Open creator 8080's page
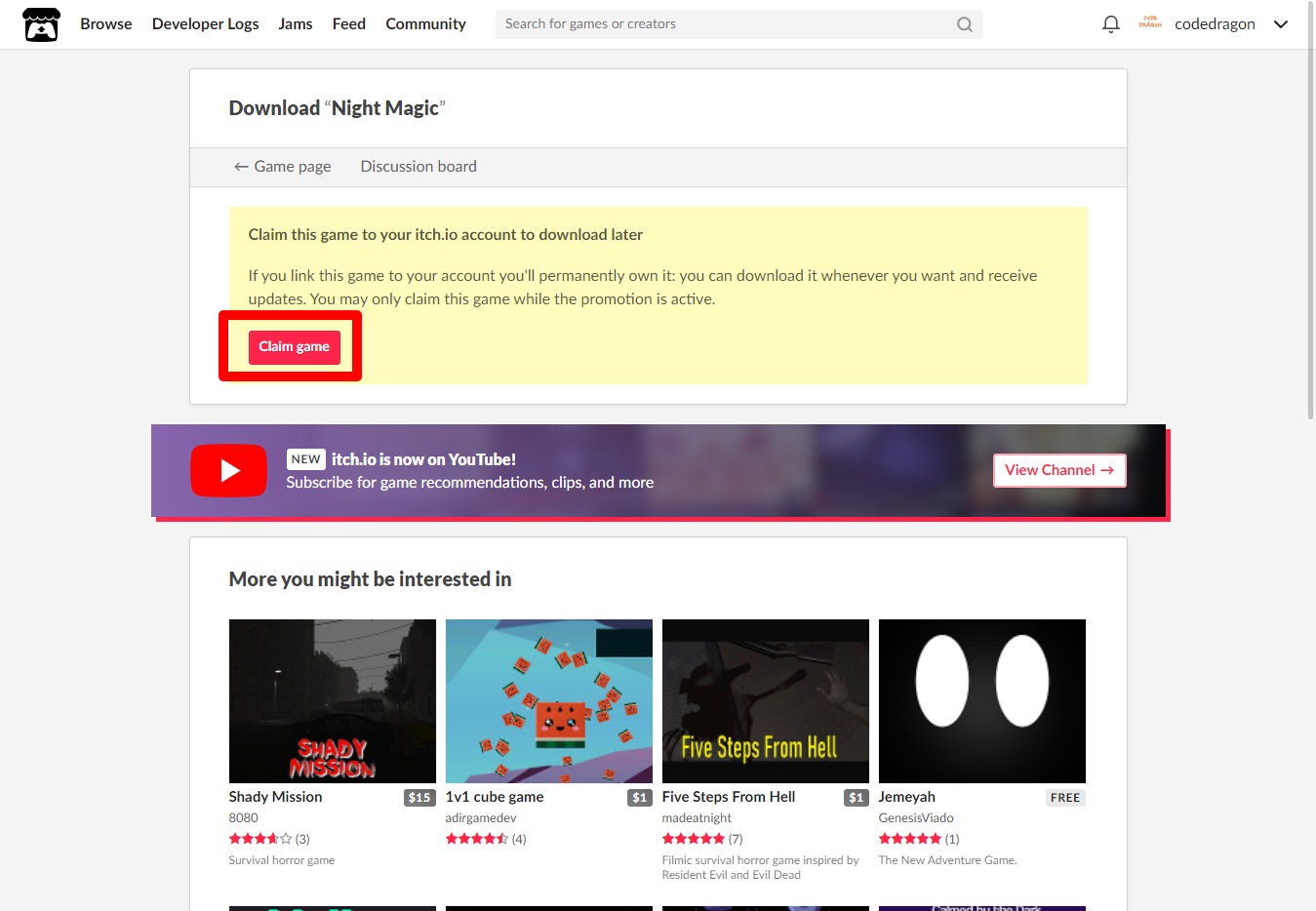 (x=244, y=818)
